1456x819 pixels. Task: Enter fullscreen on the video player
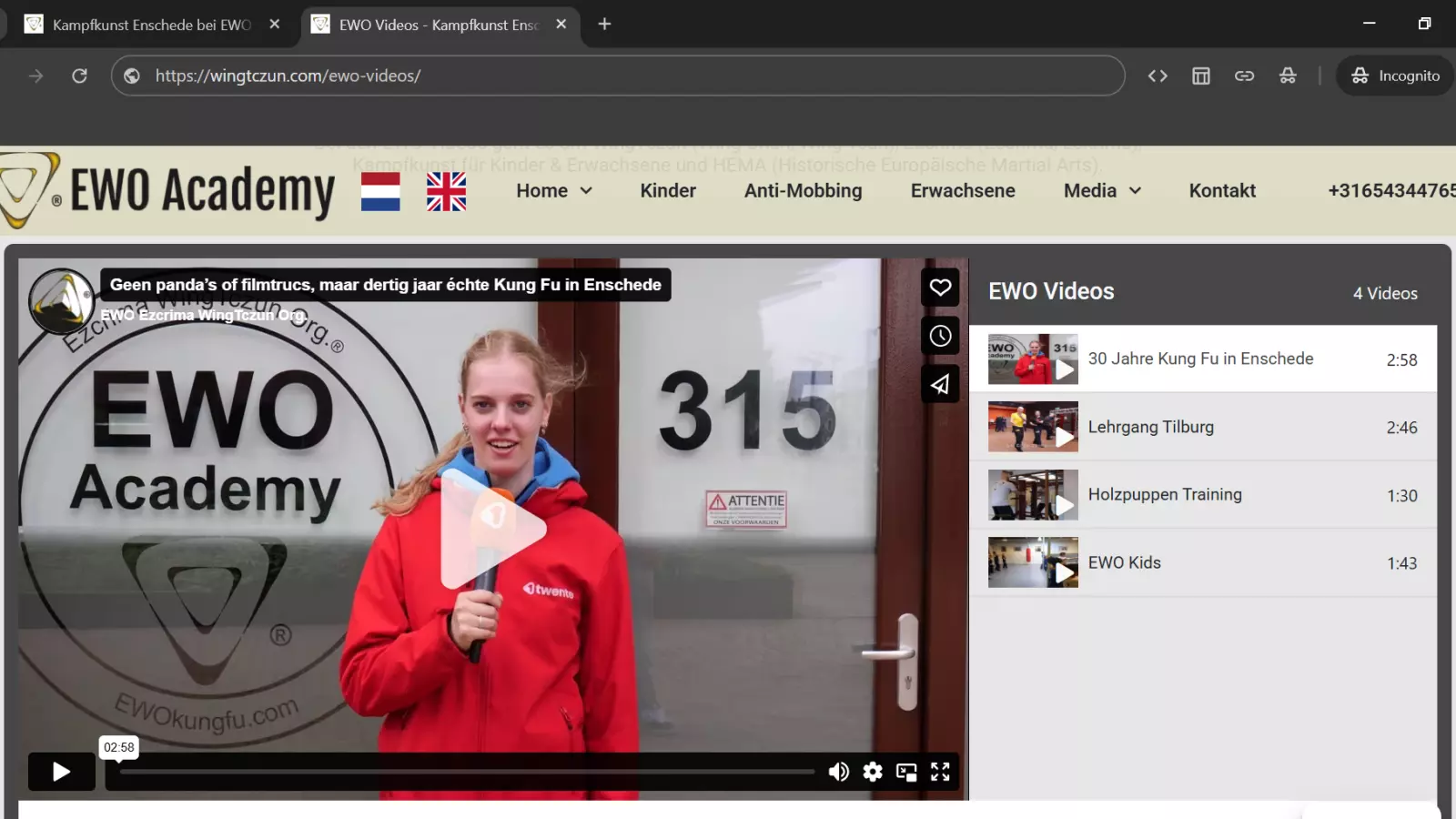(941, 771)
